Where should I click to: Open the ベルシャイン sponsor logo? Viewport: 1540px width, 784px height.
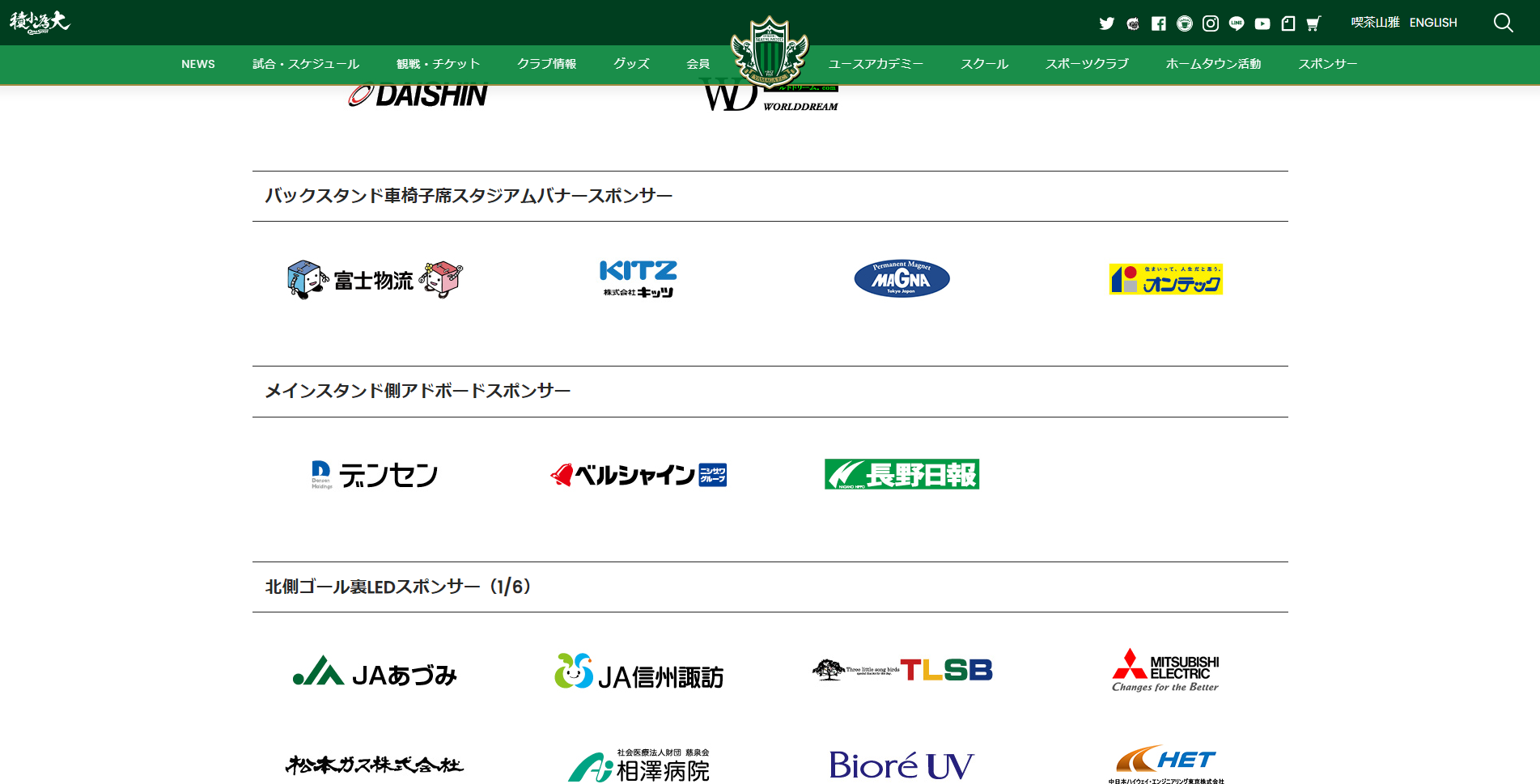click(638, 475)
